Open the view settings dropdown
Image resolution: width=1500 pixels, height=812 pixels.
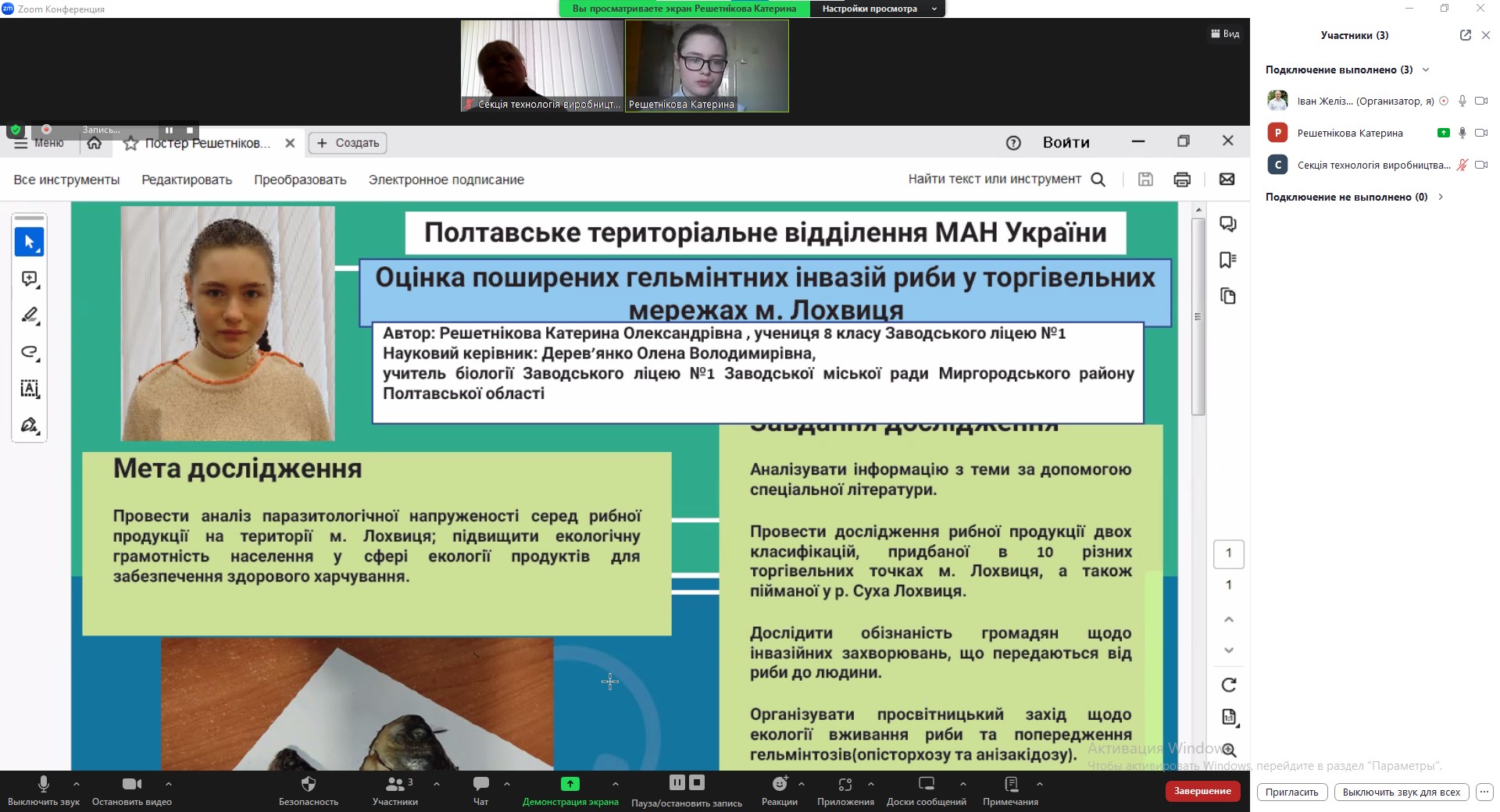(x=877, y=9)
